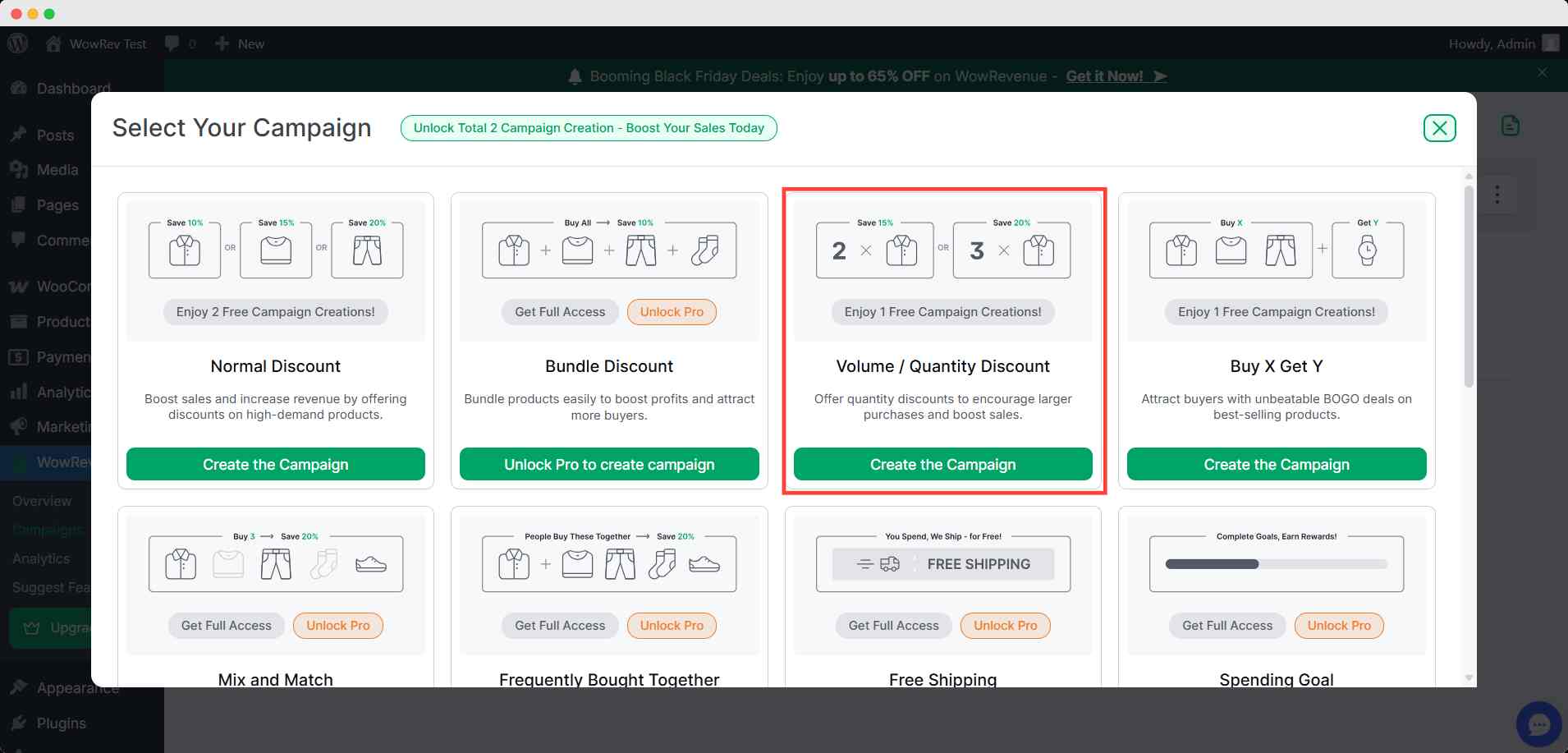Click Get Full Access on Free Shipping card
1568x753 pixels.
click(x=893, y=626)
